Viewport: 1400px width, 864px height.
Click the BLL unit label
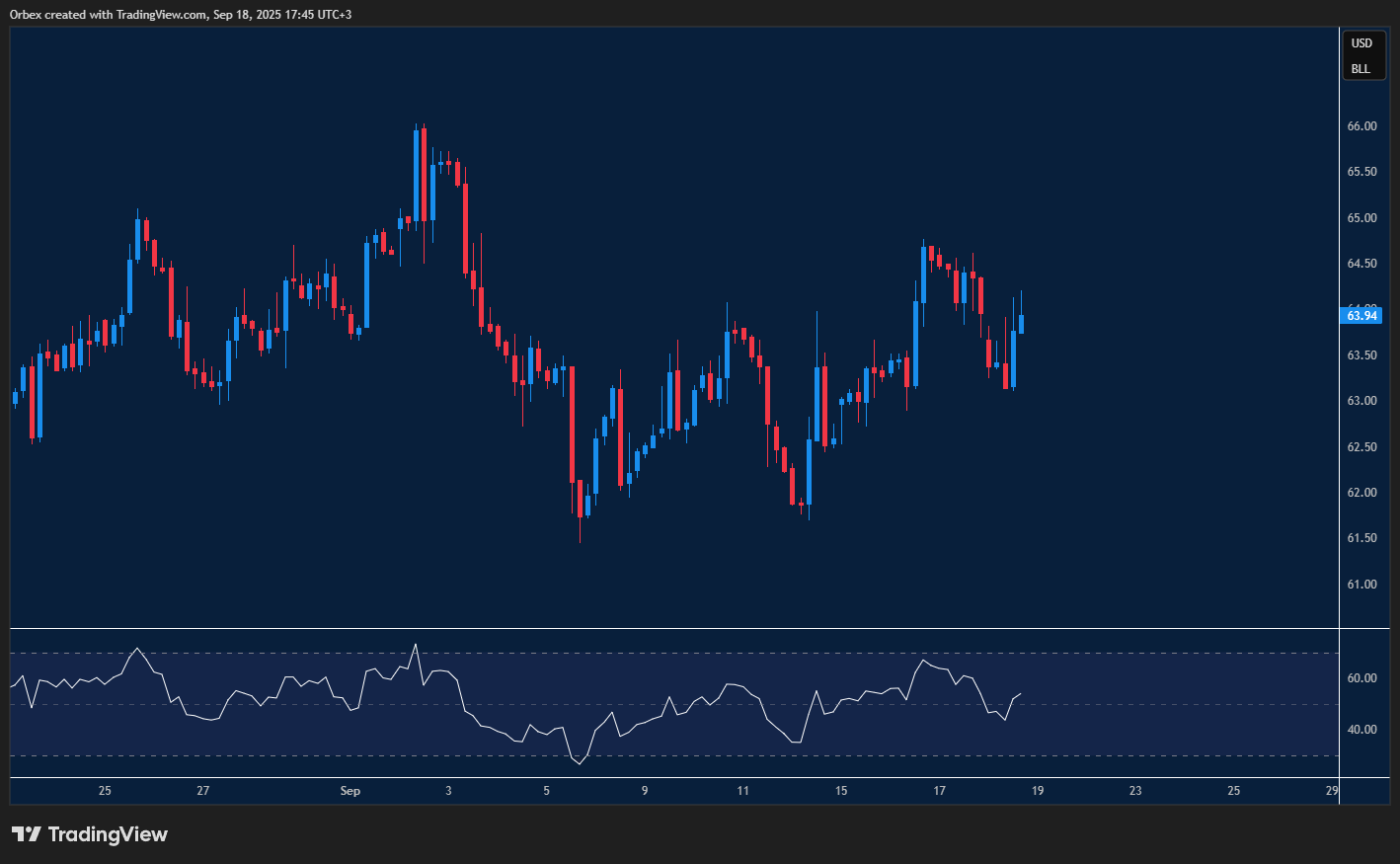click(1361, 69)
